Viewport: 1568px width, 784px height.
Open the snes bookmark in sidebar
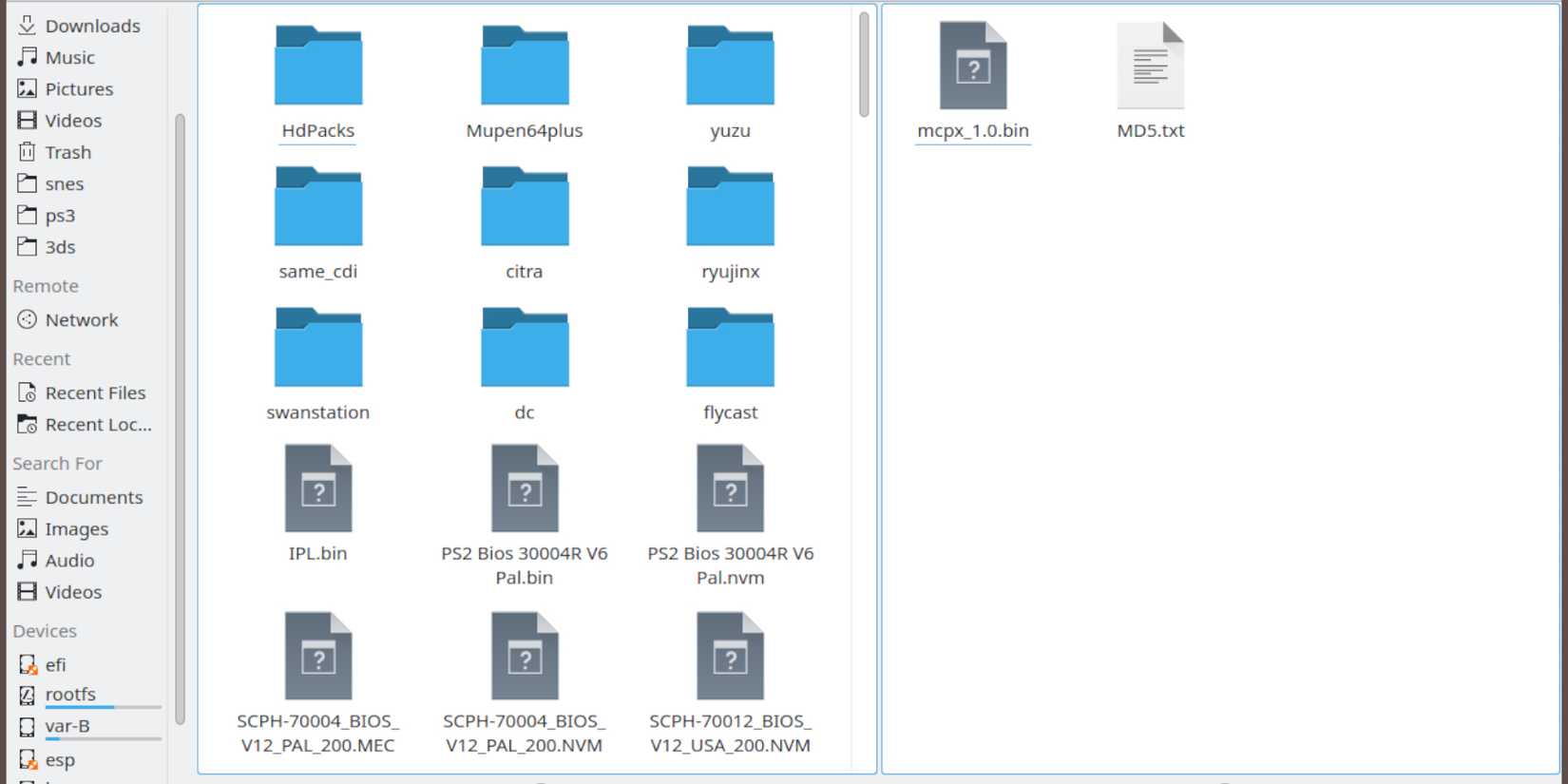pyautogui.click(x=64, y=183)
